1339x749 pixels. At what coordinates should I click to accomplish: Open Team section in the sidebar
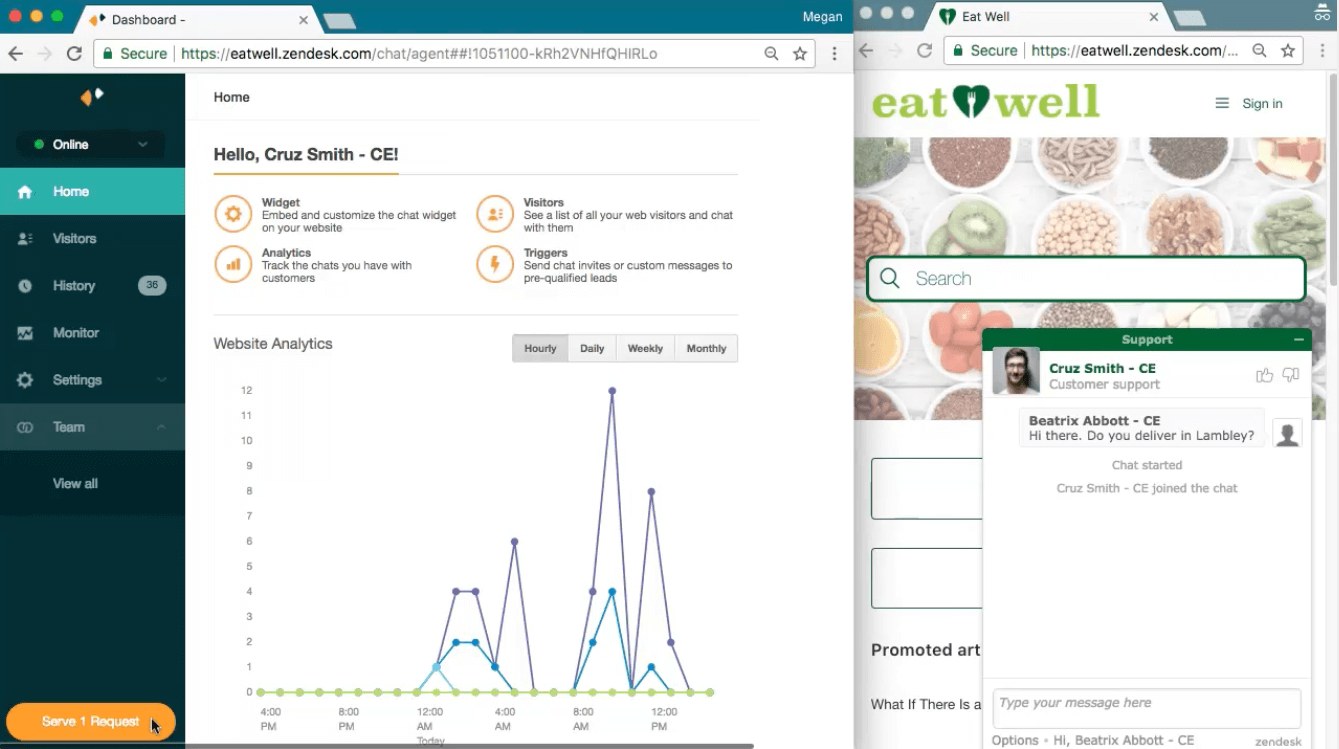(92, 427)
